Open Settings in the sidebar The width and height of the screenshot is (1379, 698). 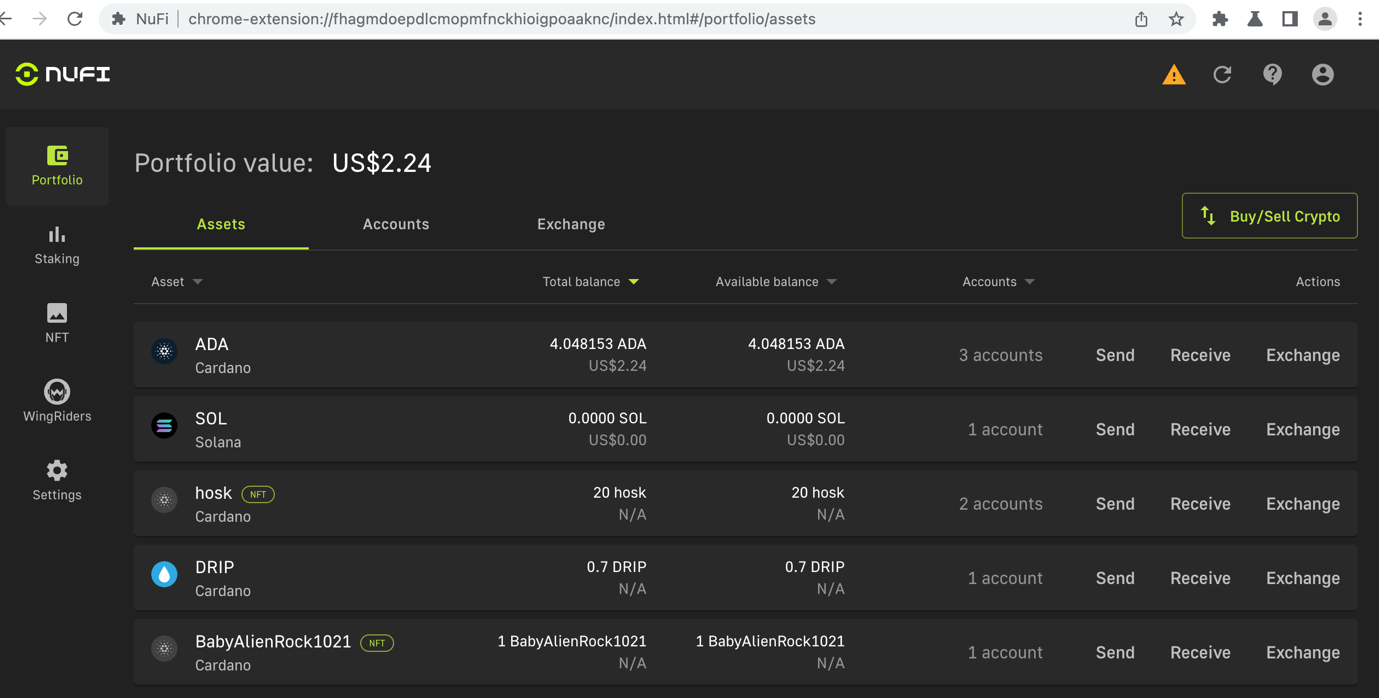tap(57, 481)
